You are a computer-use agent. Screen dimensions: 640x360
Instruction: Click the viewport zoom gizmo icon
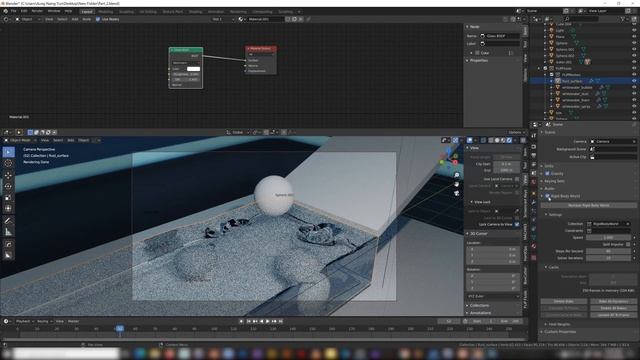point(456,175)
